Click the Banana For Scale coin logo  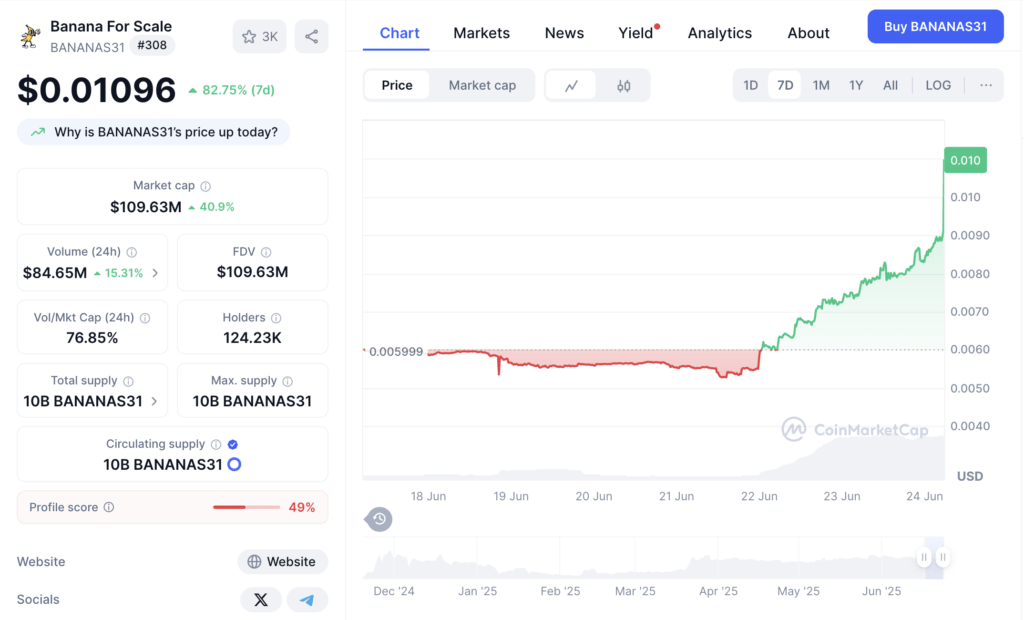pyautogui.click(x=30, y=36)
